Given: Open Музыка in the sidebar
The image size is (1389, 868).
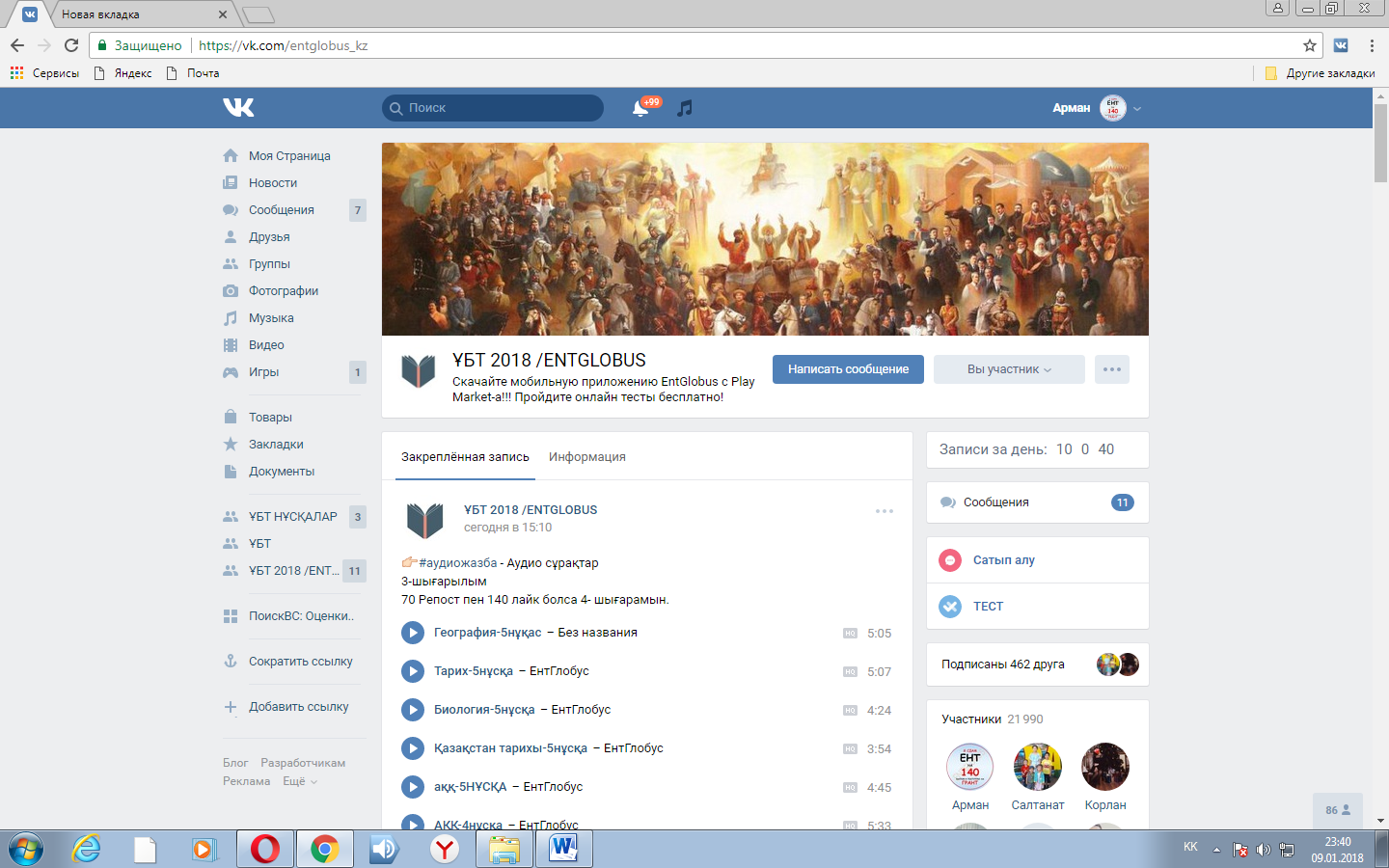Looking at the screenshot, I should click(271, 318).
